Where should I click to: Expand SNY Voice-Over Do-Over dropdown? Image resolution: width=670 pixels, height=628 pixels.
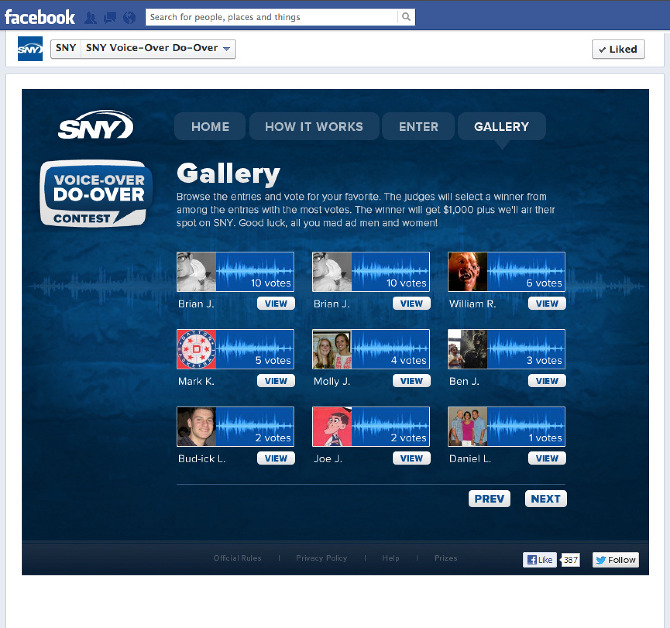(158, 48)
